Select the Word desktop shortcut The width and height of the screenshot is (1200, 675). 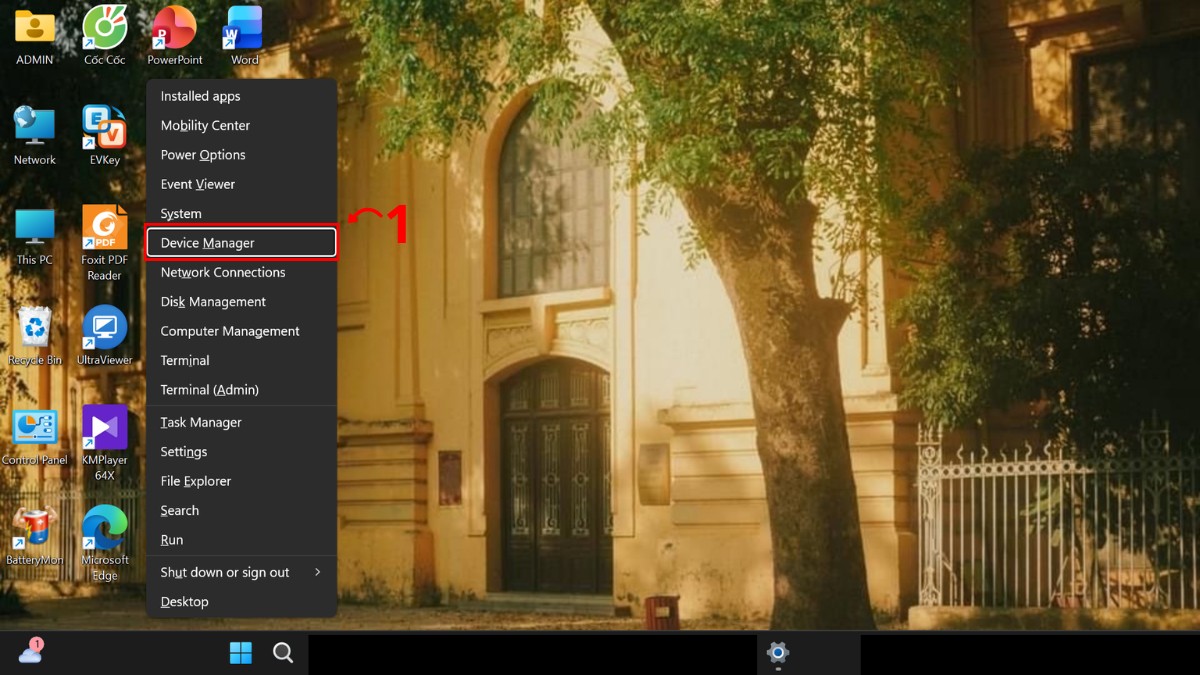click(244, 35)
